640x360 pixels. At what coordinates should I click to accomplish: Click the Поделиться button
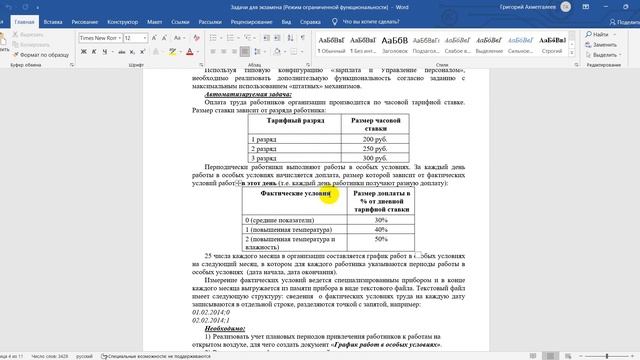(x=624, y=22)
